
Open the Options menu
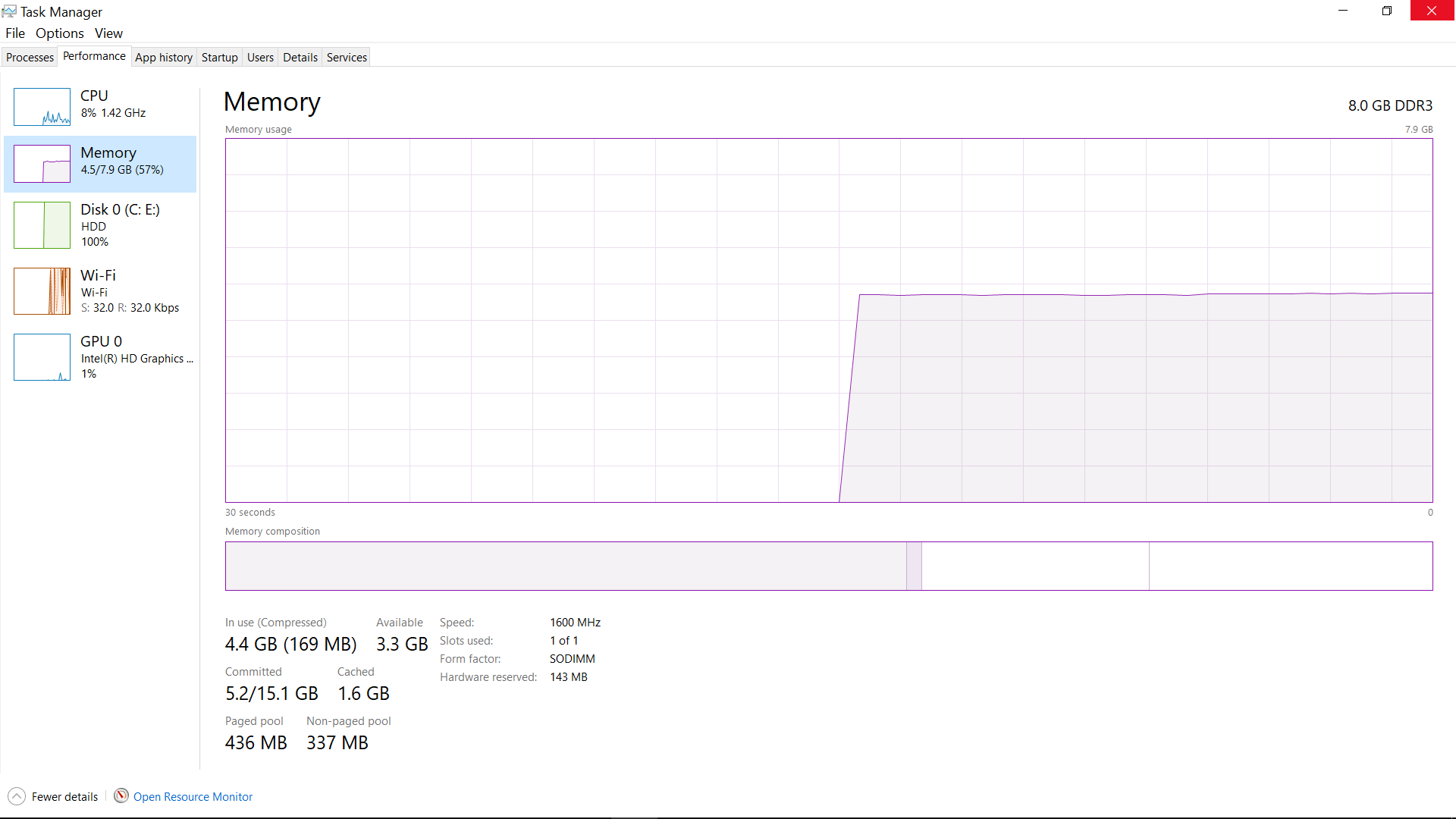point(60,33)
